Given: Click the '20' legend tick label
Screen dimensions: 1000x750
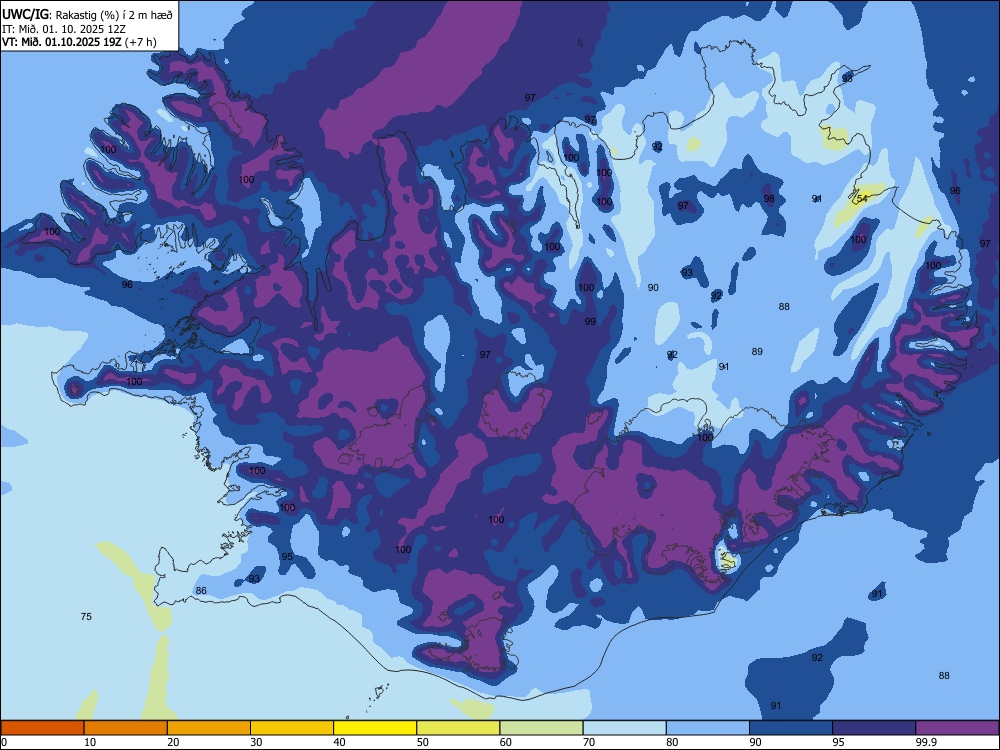Looking at the screenshot, I should [x=173, y=742].
